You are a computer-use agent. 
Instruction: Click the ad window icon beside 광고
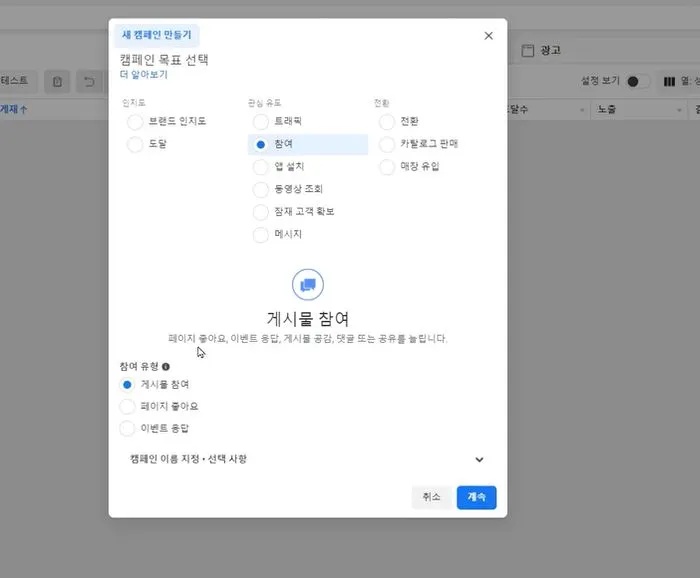pos(528,51)
